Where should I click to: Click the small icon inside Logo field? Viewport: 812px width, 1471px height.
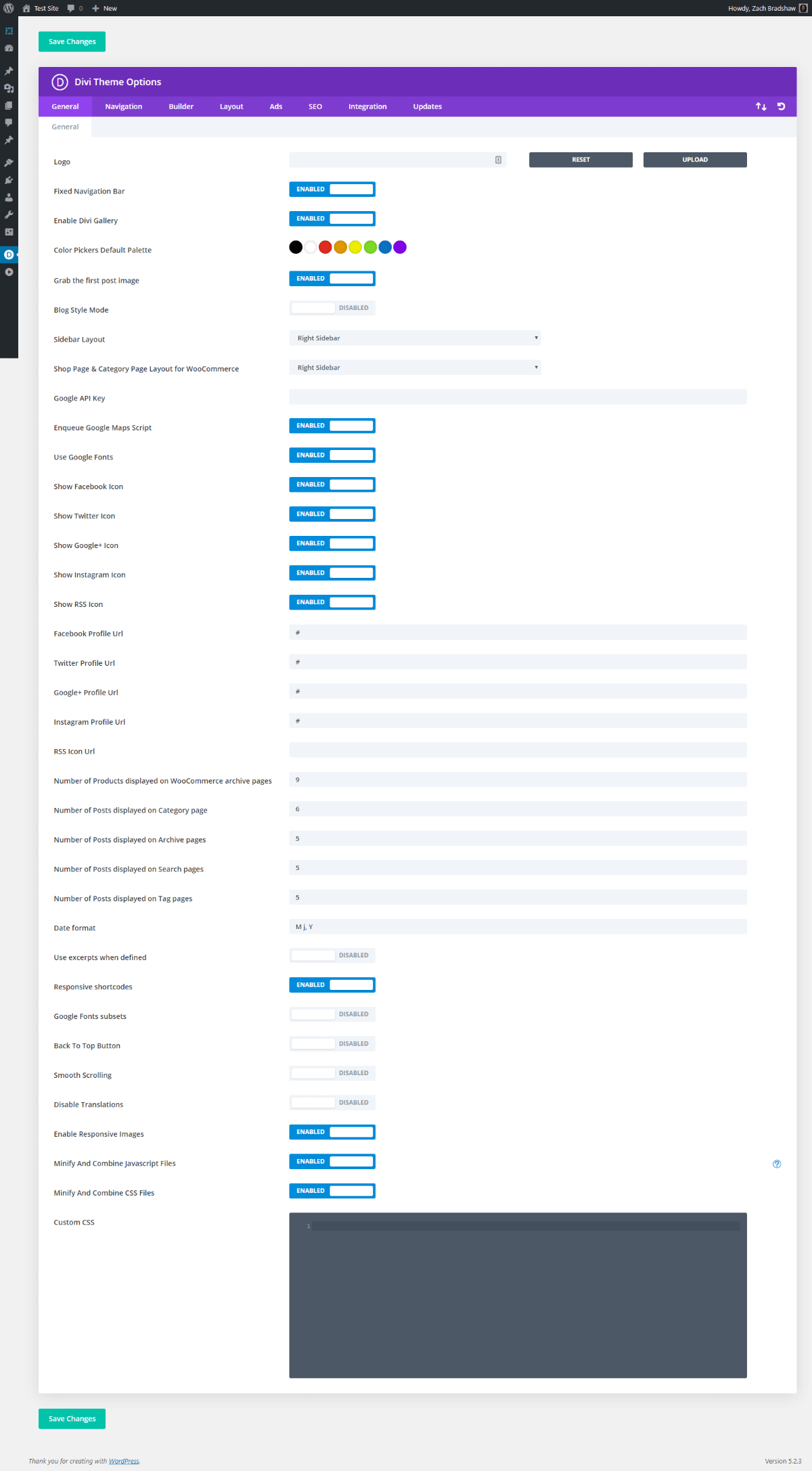[498, 160]
